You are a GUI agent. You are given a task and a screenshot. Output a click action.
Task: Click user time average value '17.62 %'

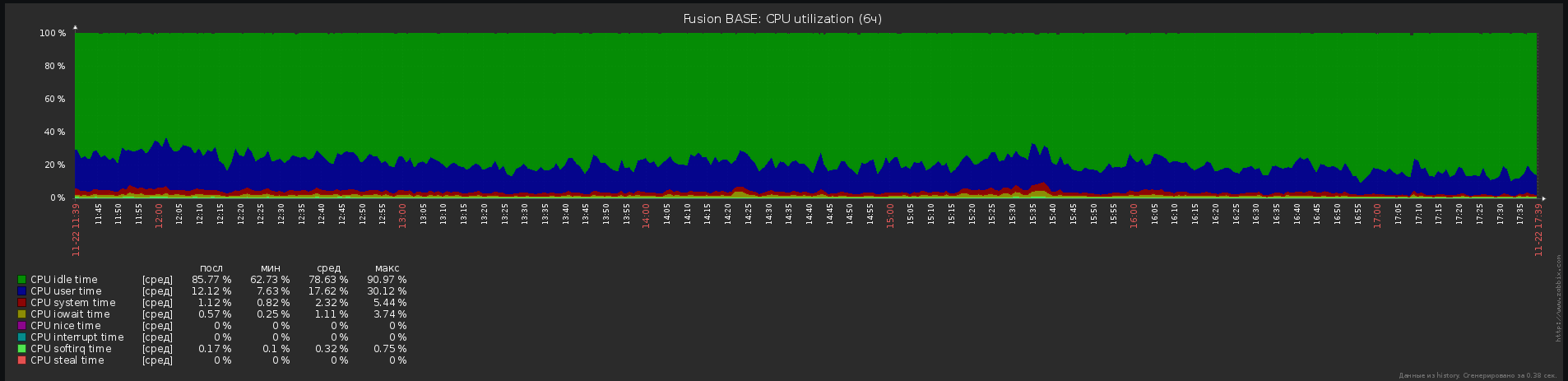[328, 291]
